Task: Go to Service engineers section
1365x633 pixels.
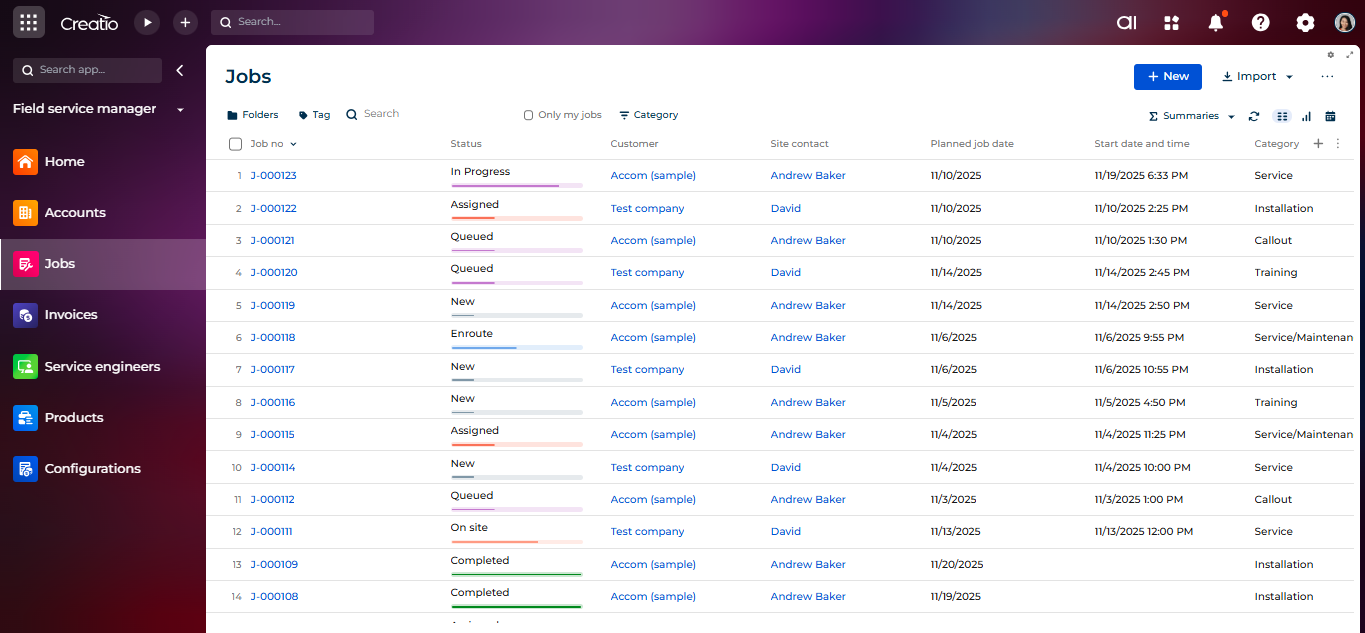Action: click(x=101, y=367)
